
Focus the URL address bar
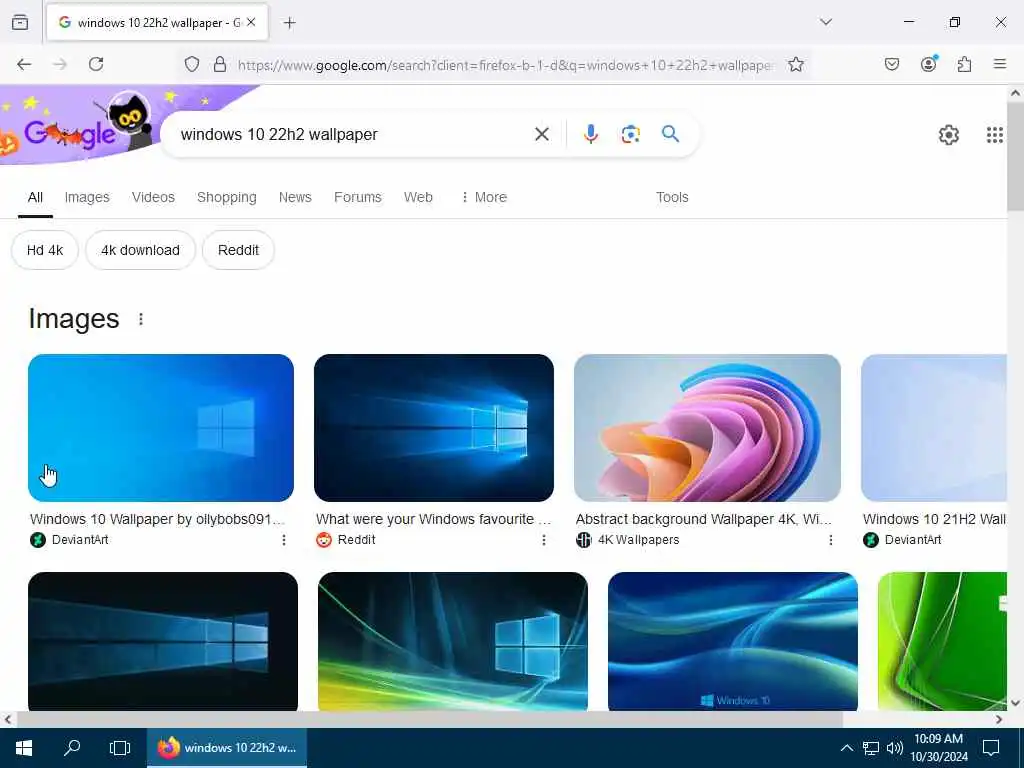(x=505, y=65)
